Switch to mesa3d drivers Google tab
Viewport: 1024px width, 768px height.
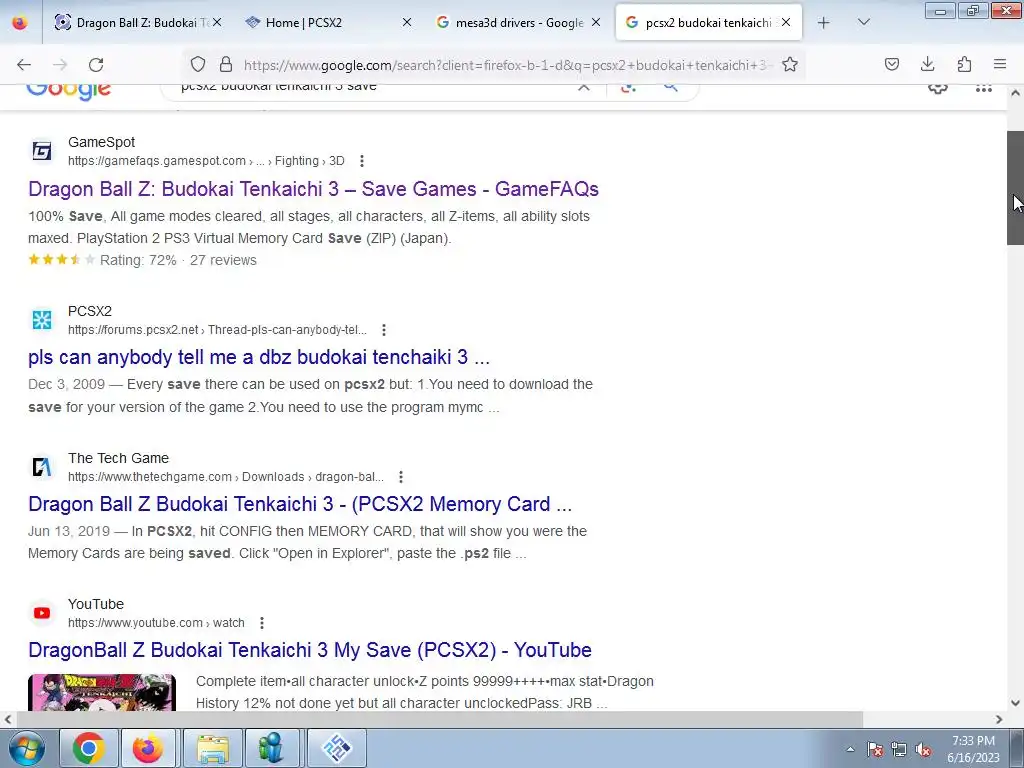[516, 22]
